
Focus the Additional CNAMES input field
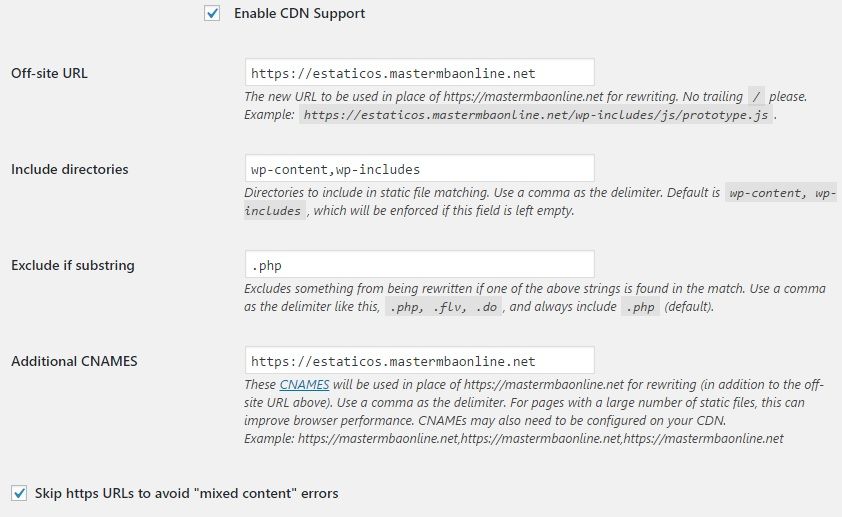click(x=419, y=361)
